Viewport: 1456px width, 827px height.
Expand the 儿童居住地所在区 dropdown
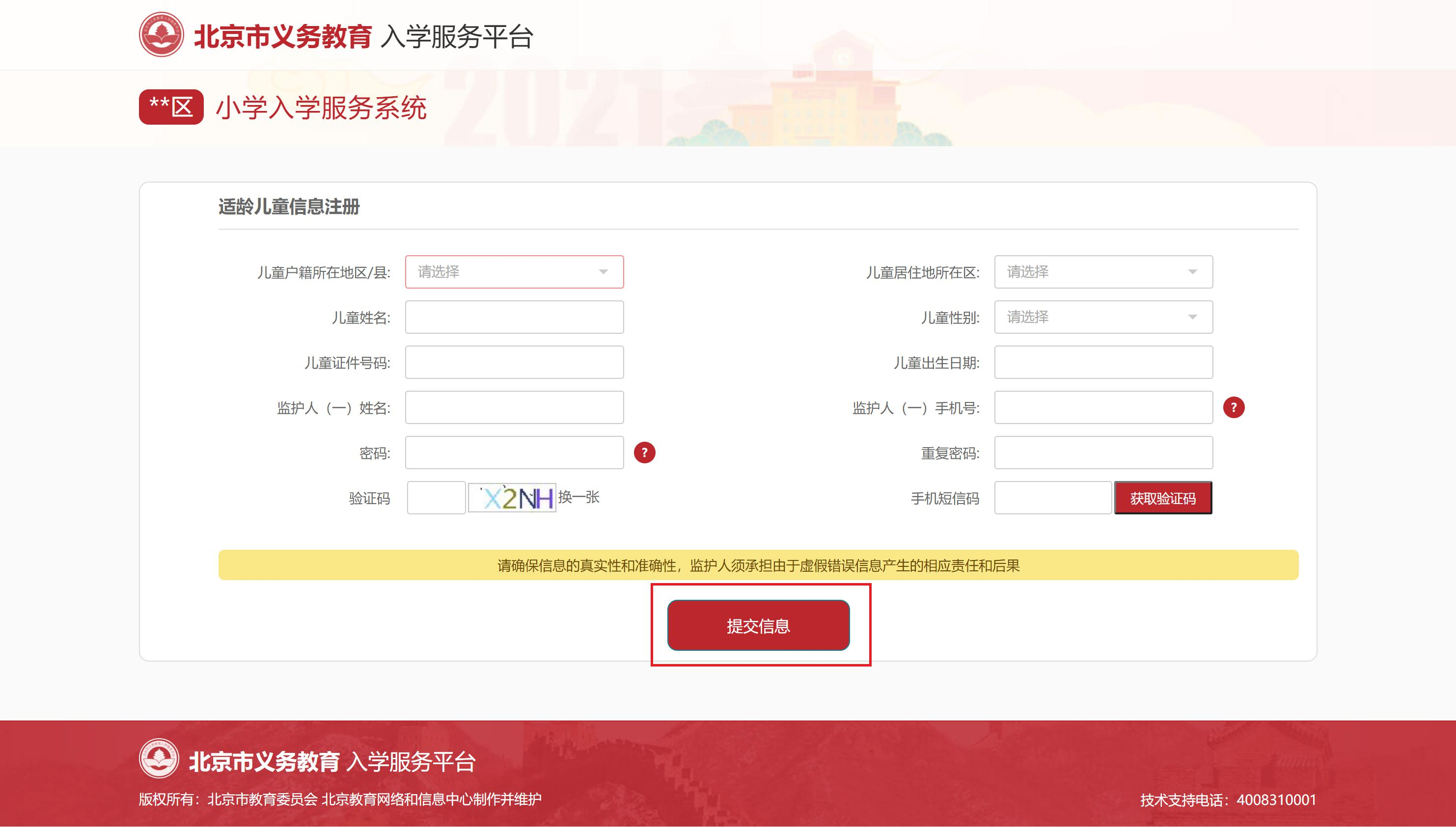point(1103,272)
